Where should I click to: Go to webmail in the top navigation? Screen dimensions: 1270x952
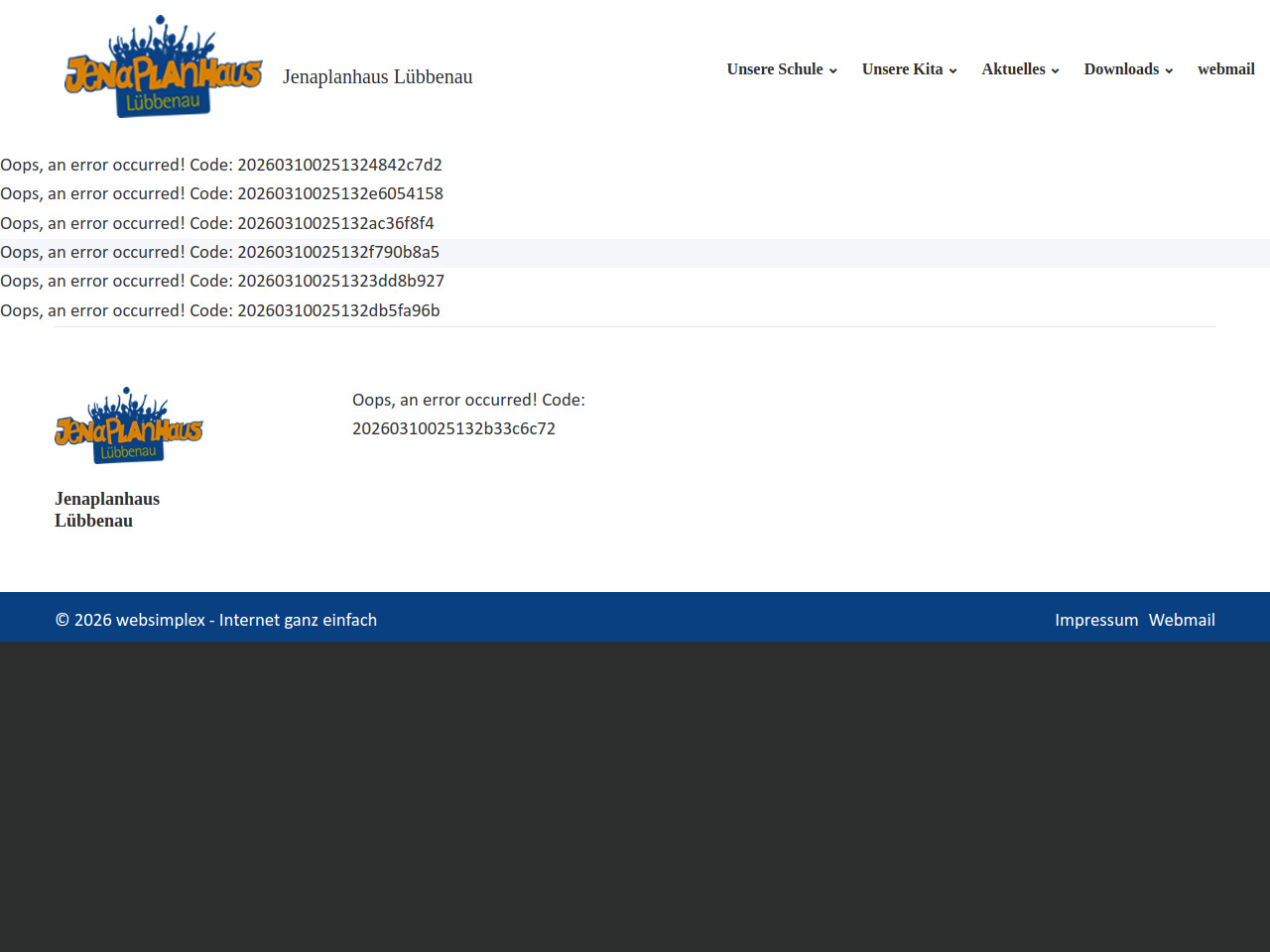(1225, 69)
